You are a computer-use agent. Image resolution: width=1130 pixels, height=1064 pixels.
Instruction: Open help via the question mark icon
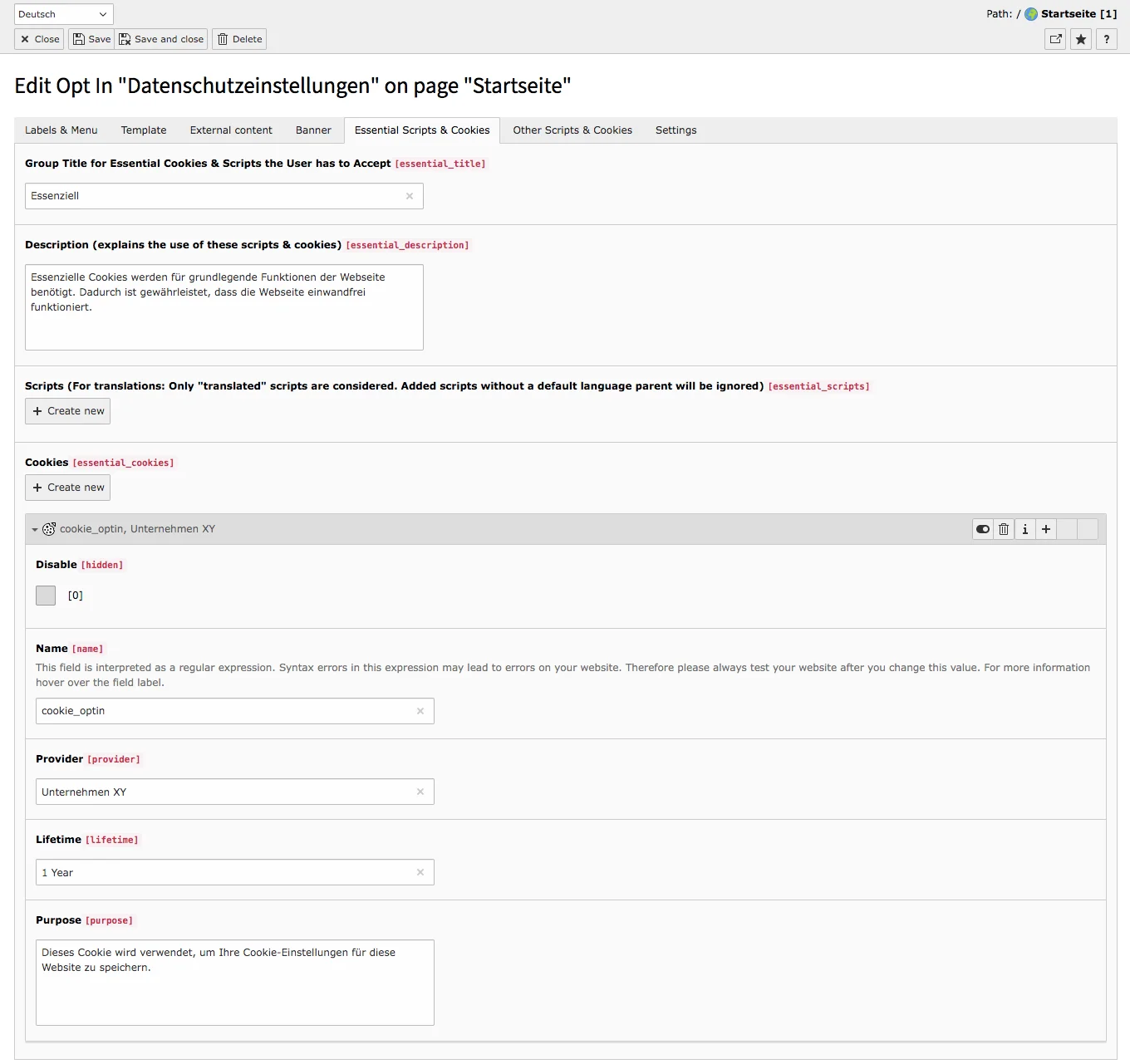point(1106,39)
